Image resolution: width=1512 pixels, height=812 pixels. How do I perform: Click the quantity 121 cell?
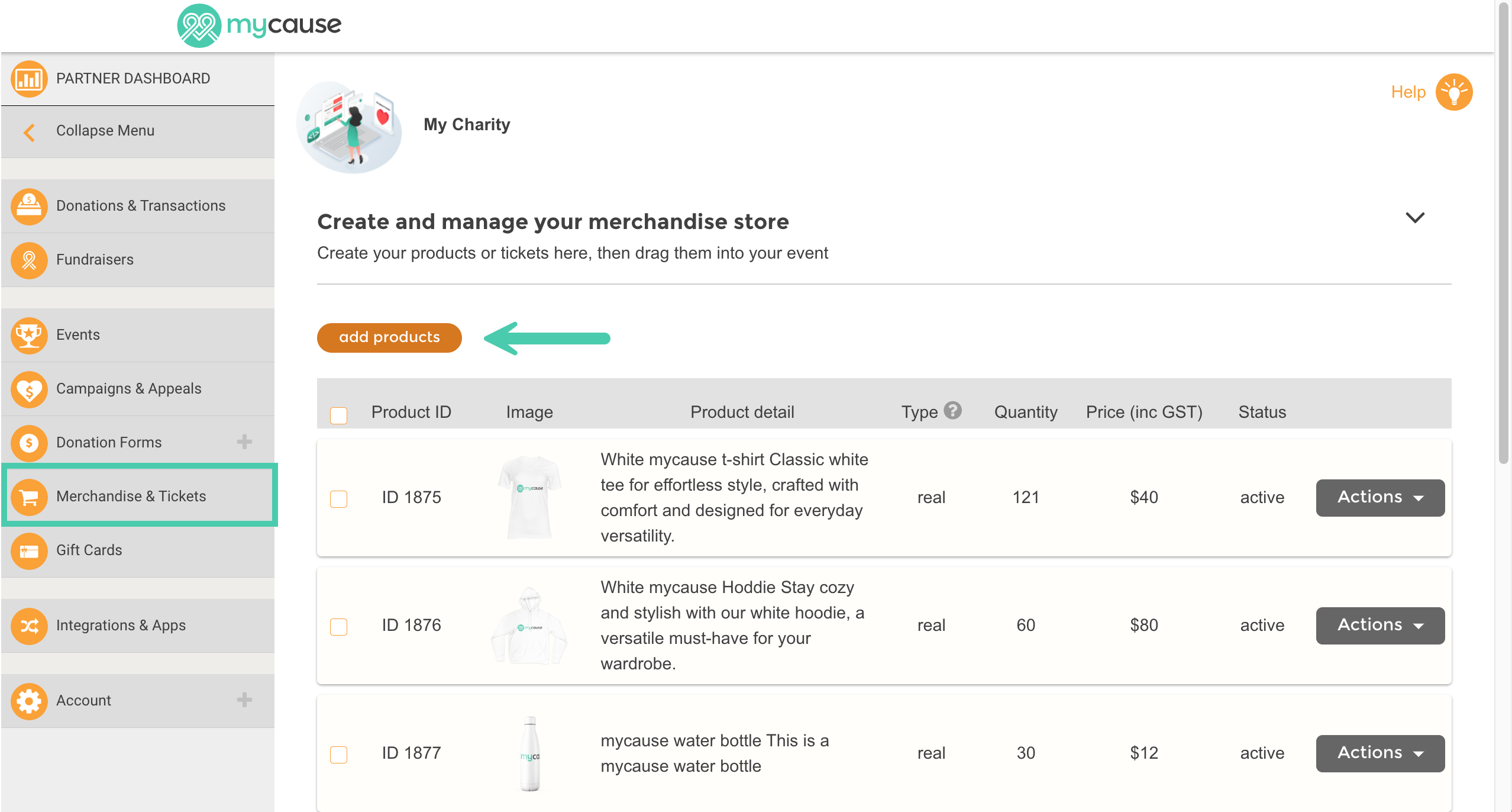point(1026,497)
